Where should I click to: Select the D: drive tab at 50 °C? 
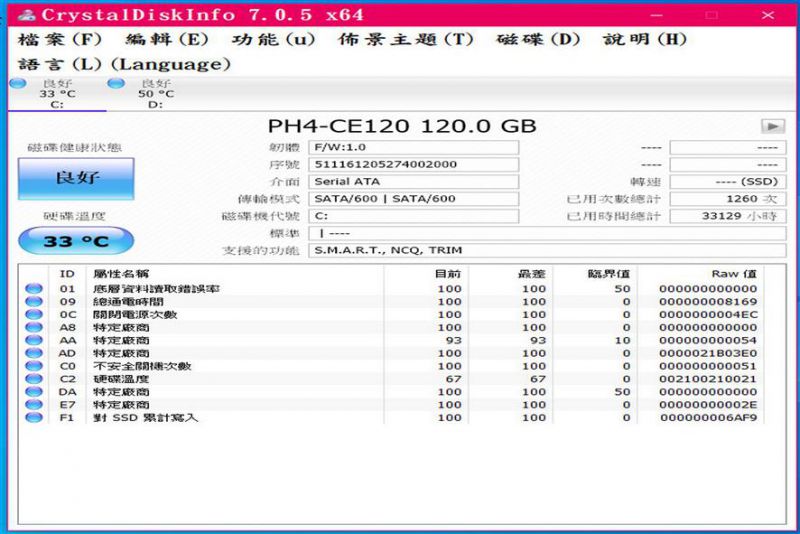point(156,94)
